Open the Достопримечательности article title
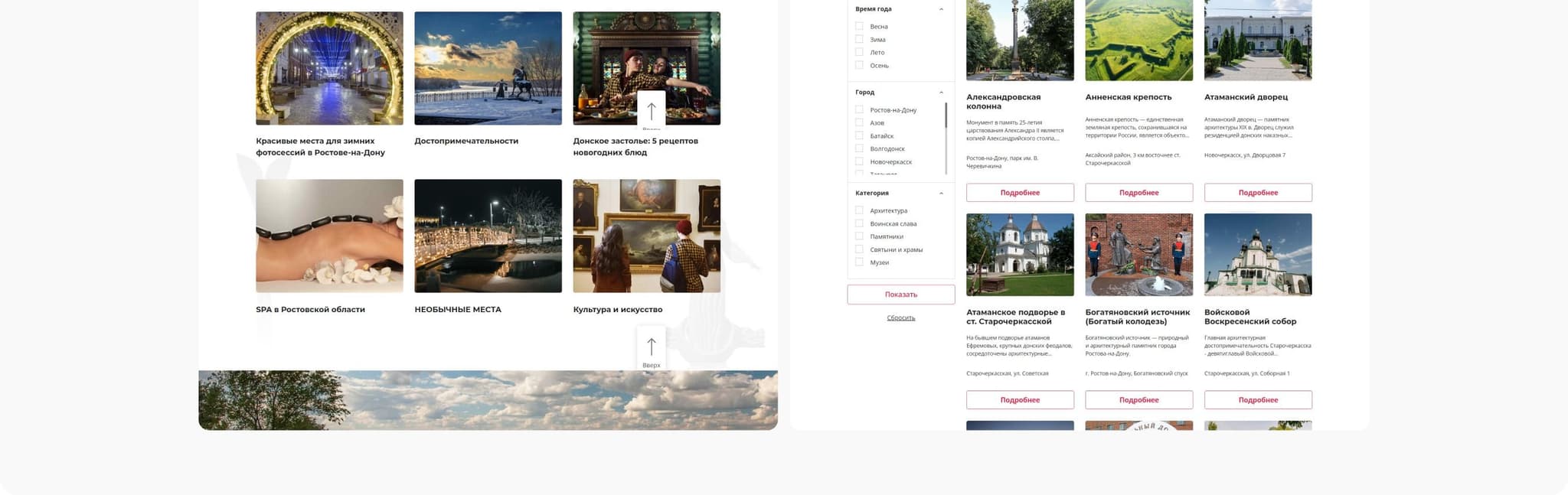Viewport: 1568px width, 495px height. (x=466, y=142)
